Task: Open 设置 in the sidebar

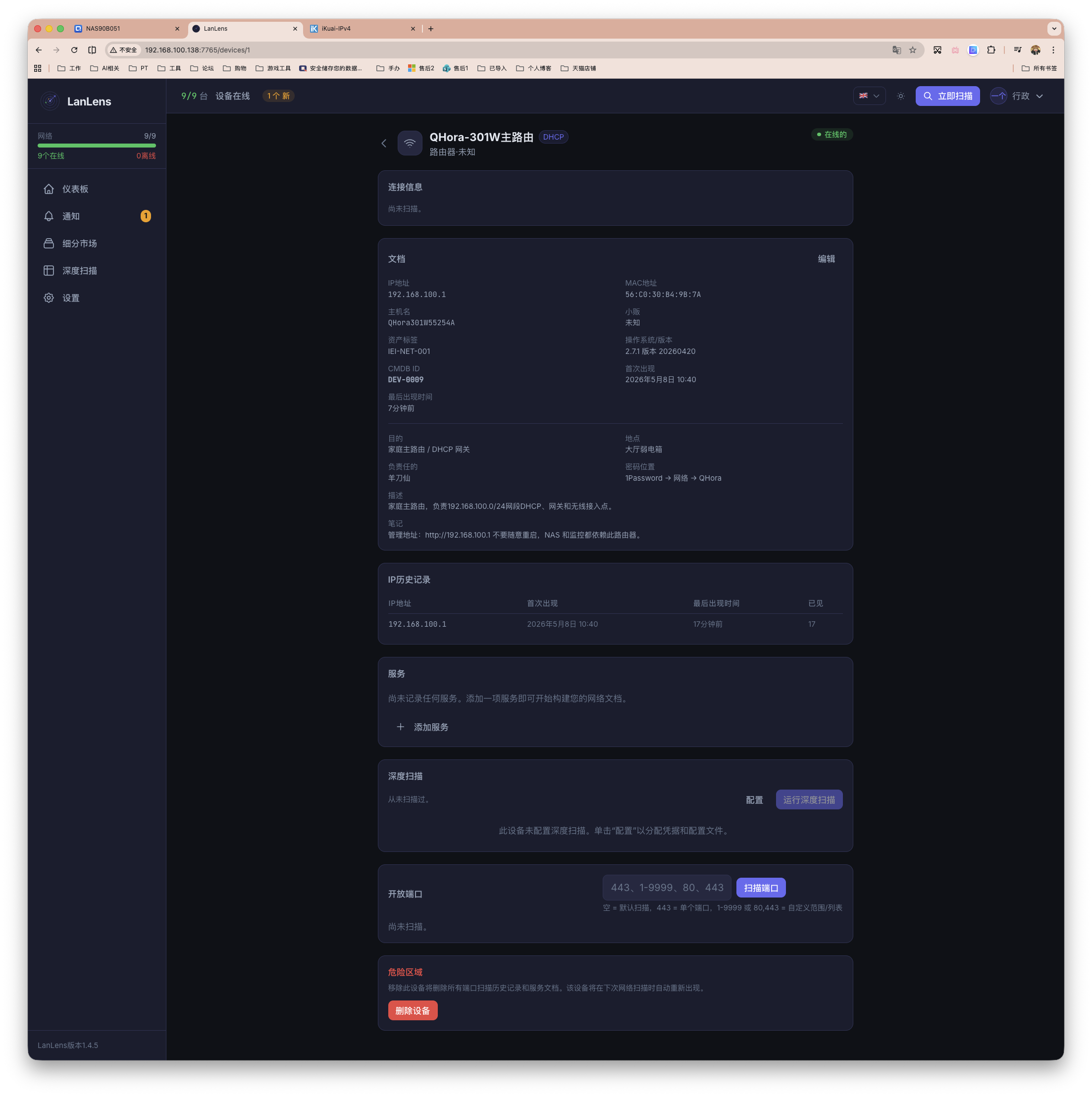Action: pos(97,298)
